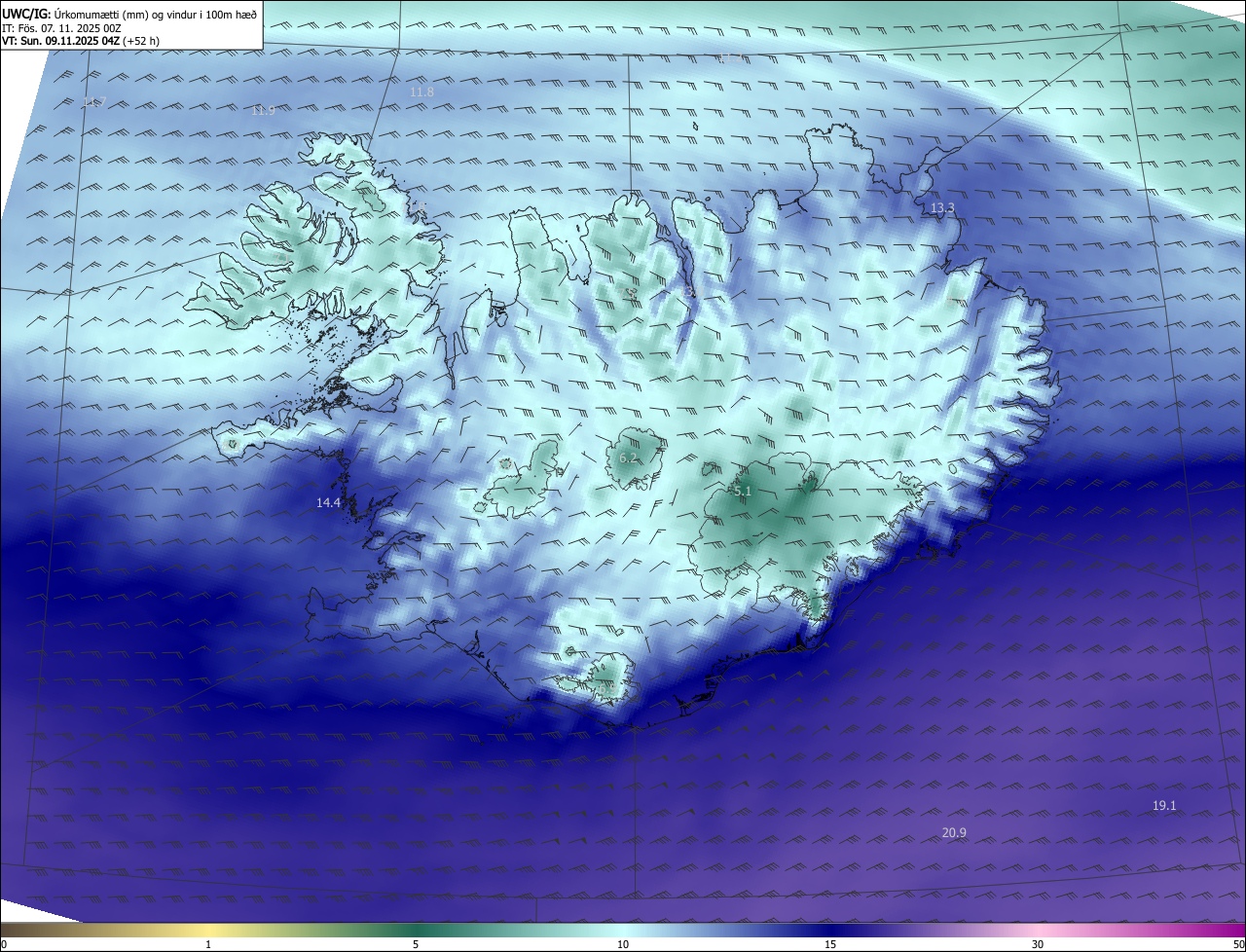Screen dimensions: 1246x952
Task: Click the valid time line 'VT: Sun. 09.11.2025 04Z'
Action: [60, 41]
